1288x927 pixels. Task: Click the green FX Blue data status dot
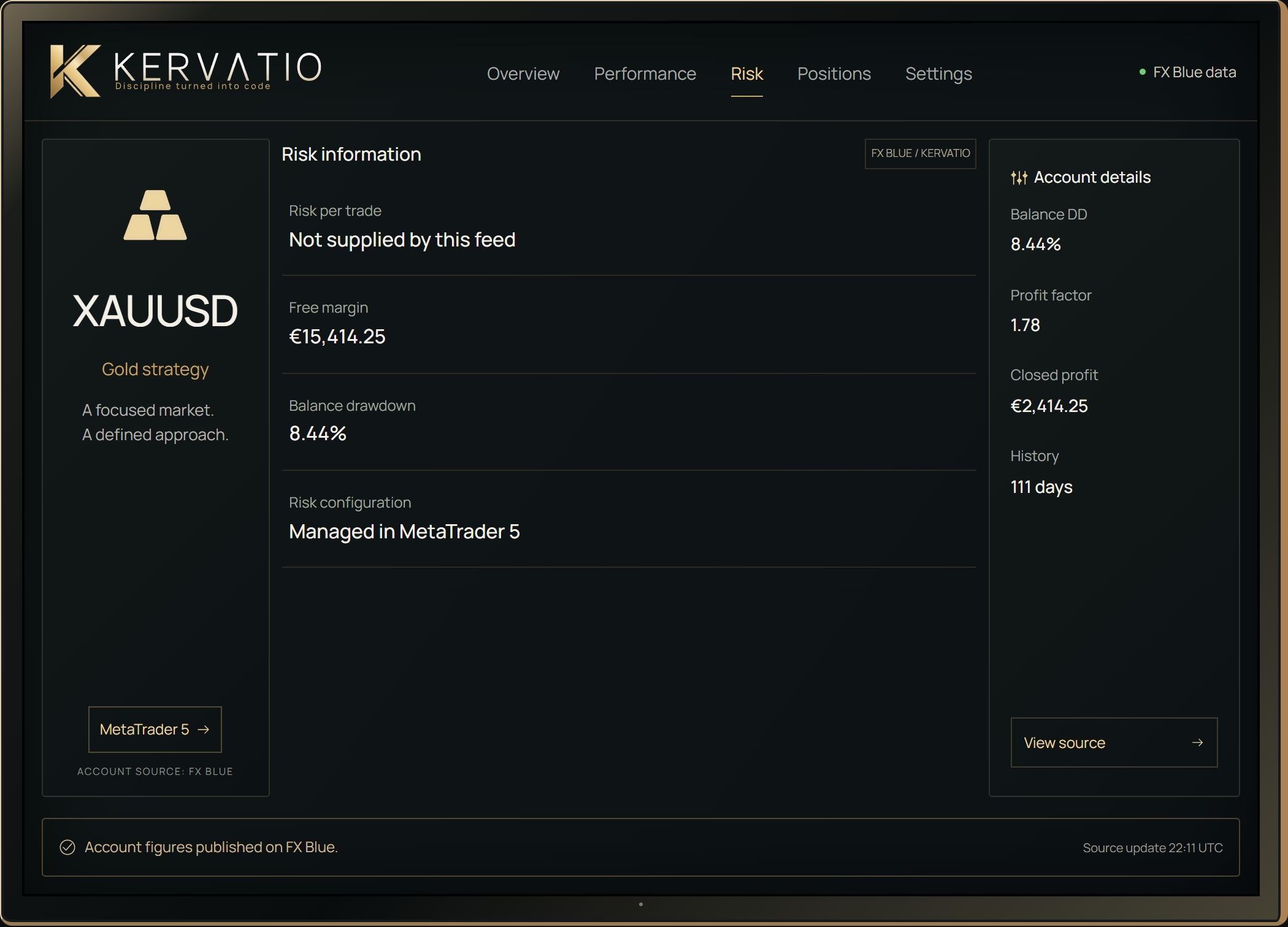pos(1143,72)
